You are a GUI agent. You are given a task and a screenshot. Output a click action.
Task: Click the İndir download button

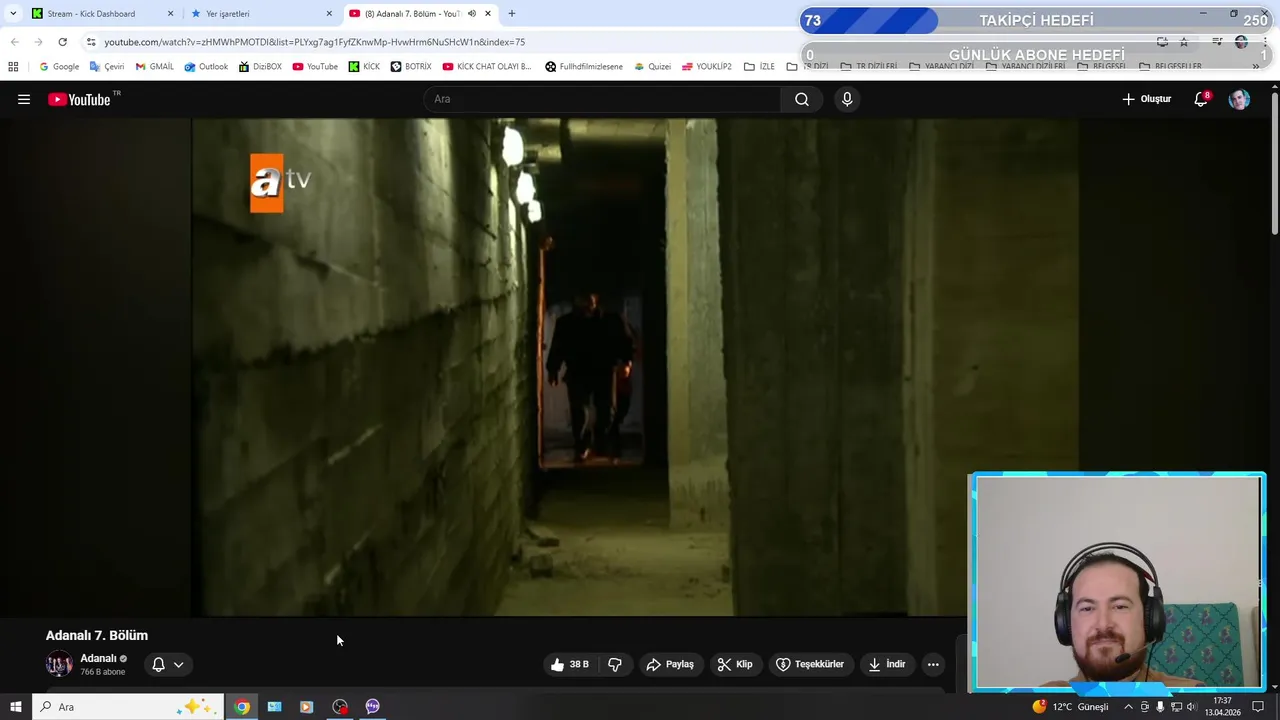coord(887,664)
